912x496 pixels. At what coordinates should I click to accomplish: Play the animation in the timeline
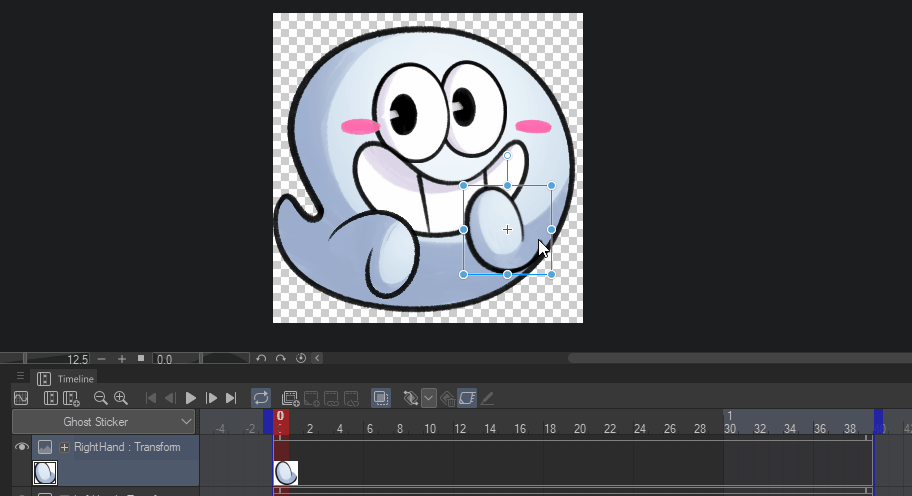coord(191,398)
